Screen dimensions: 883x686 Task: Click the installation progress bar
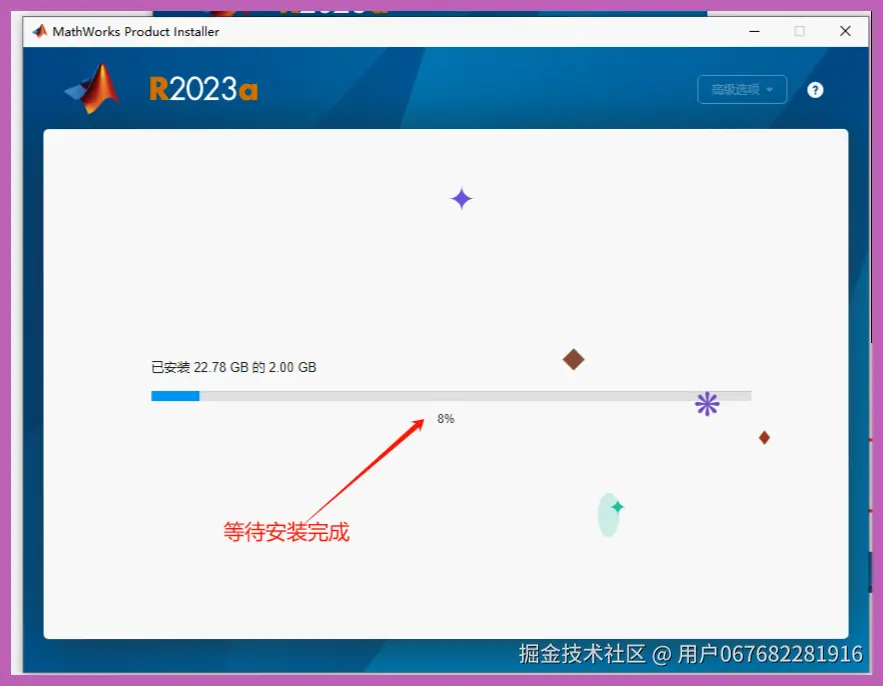(451, 396)
